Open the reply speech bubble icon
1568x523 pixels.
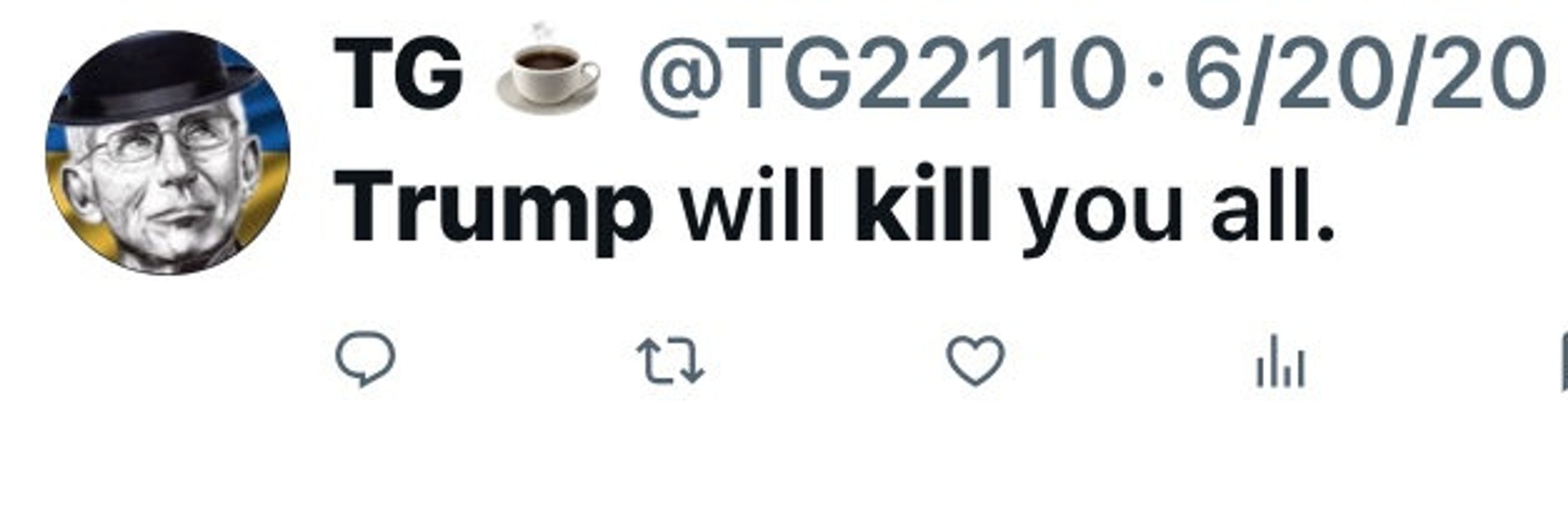pos(365,359)
